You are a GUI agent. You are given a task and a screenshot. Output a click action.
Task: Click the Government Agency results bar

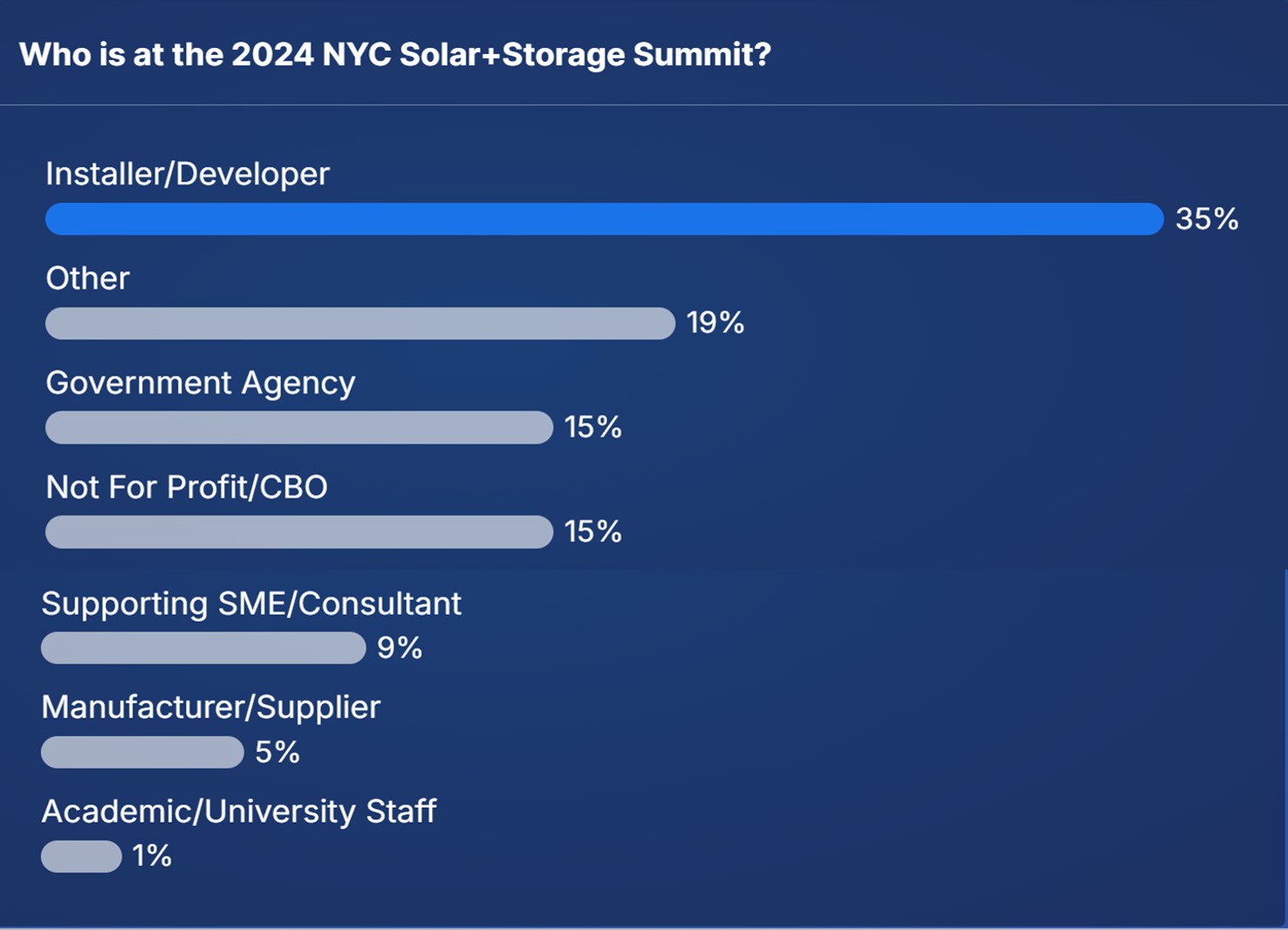click(299, 427)
